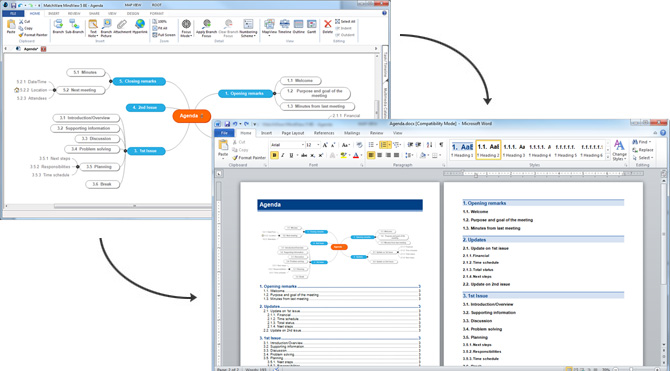The image size is (670, 371).
Task: Open MindView INSERT ribbon tab
Action: tap(54, 14)
